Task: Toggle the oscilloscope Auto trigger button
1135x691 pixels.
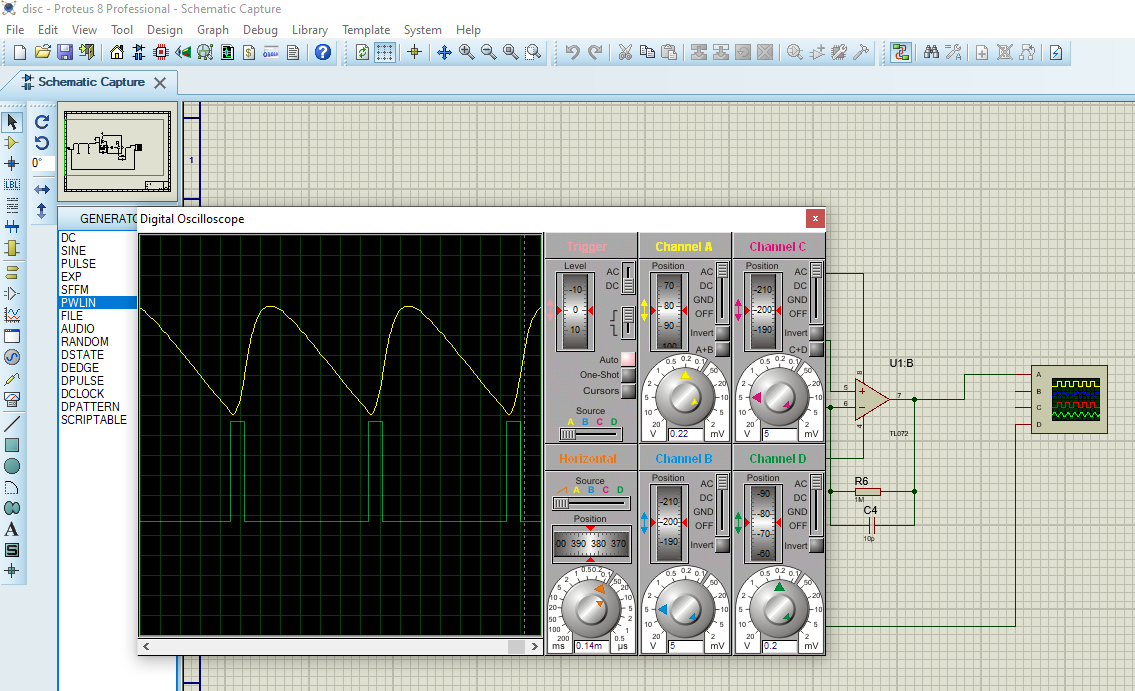Action: (628, 359)
